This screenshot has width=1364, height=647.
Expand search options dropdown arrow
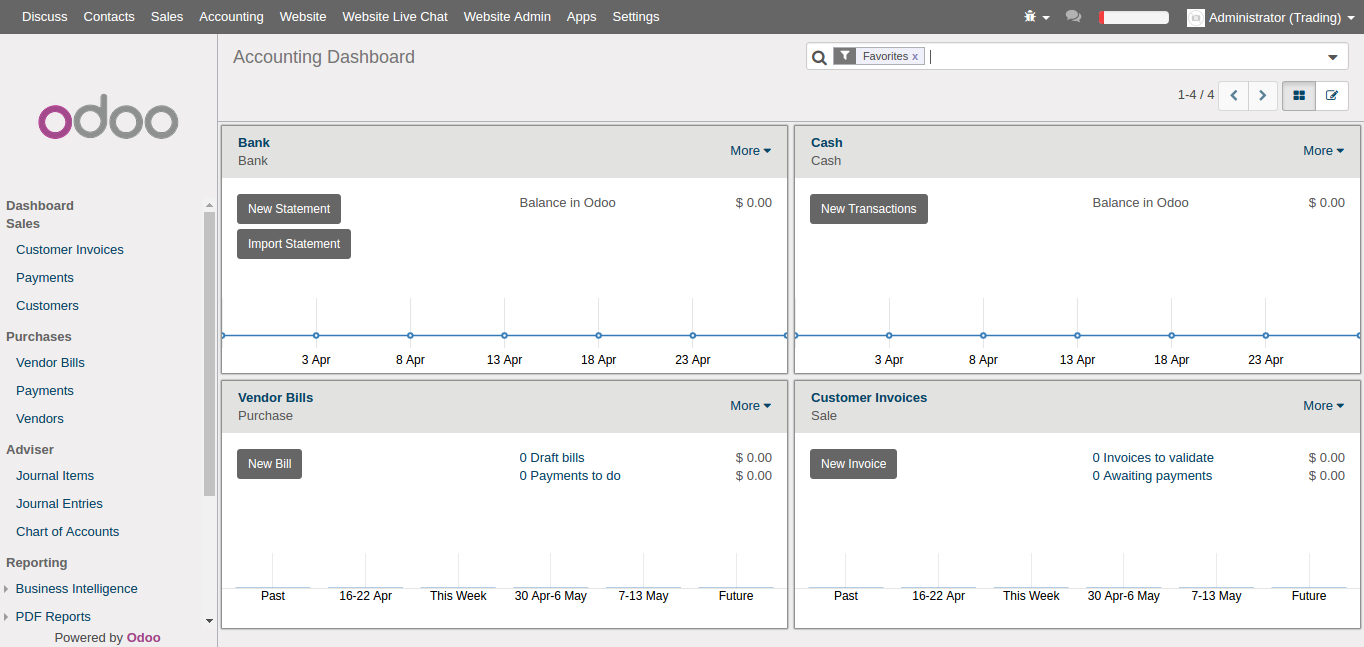pyautogui.click(x=1332, y=57)
